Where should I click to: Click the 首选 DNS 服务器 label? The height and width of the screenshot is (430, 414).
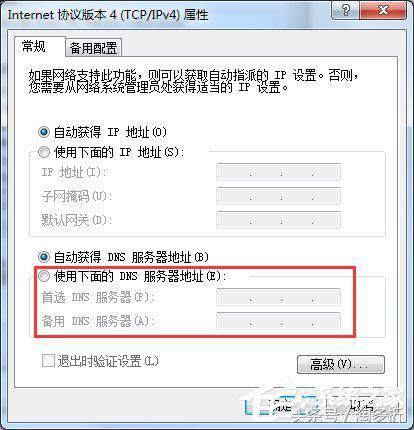pos(95,297)
